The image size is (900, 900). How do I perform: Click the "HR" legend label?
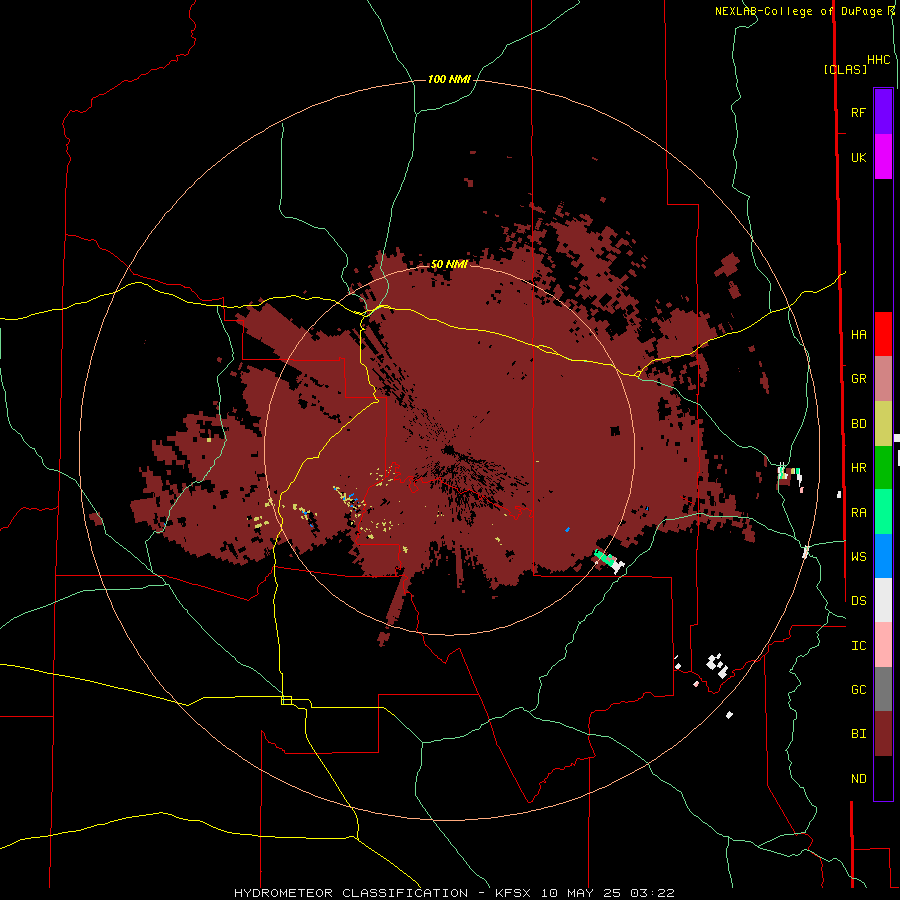click(x=858, y=468)
